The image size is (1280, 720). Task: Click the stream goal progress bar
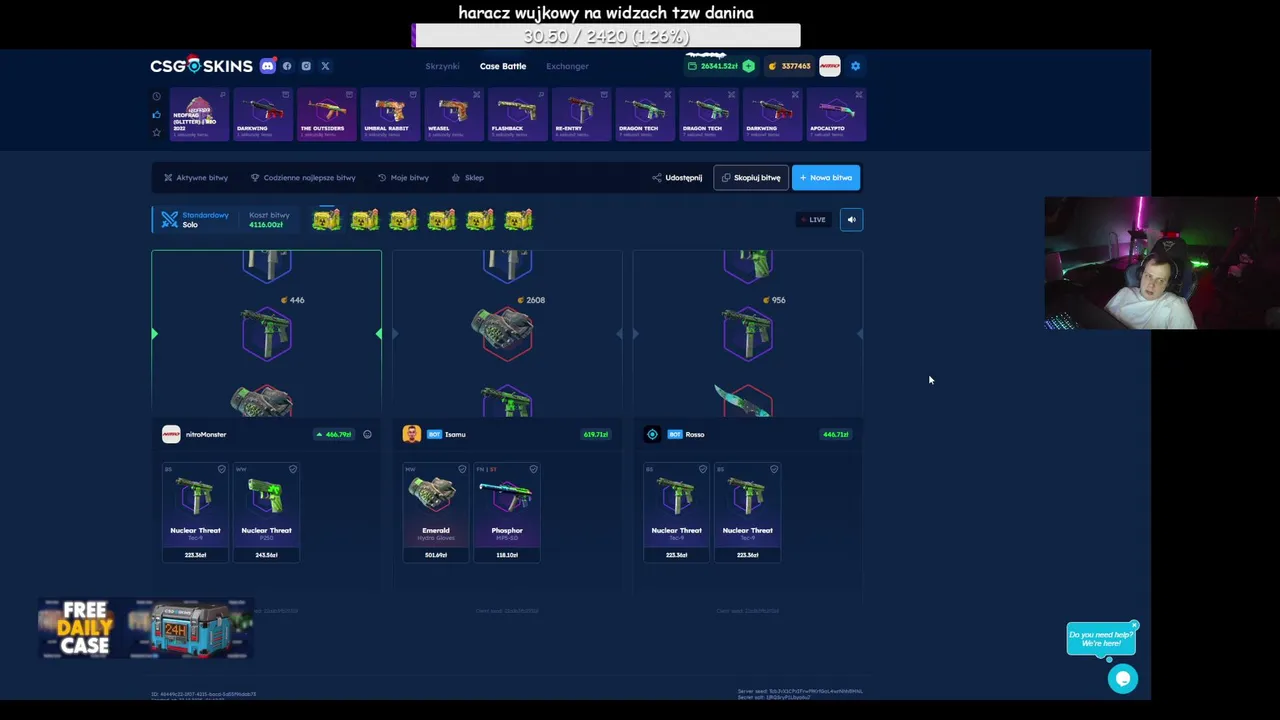tap(606, 36)
